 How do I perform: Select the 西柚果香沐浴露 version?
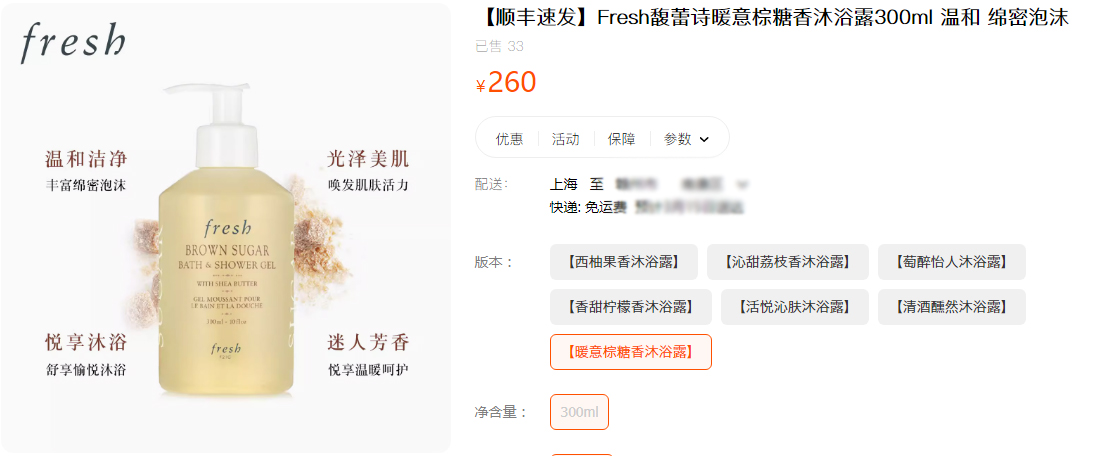[624, 262]
